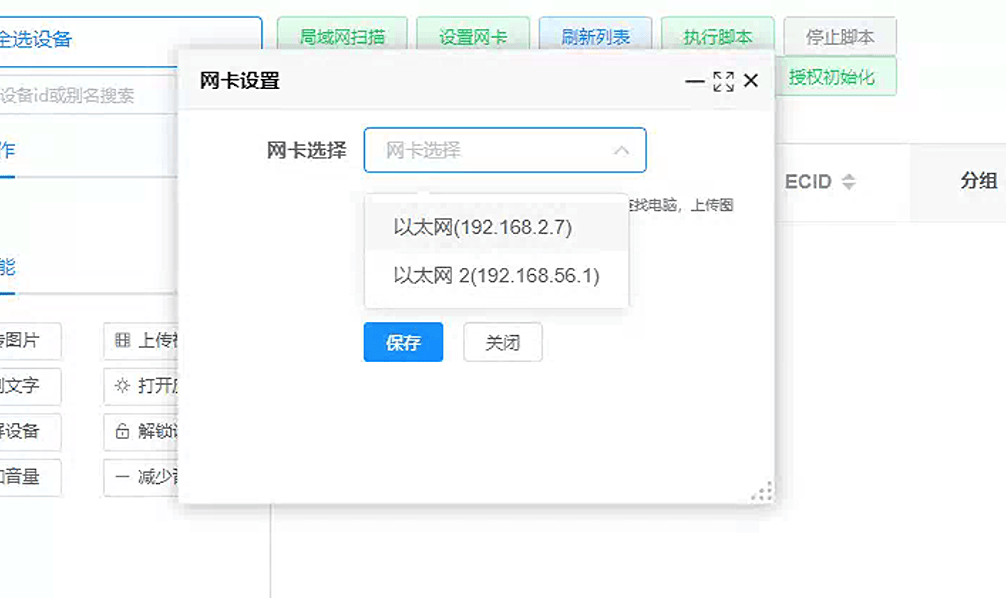This screenshot has width=1006, height=598.
Task: Close the 网卡设置 dialog with X
Action: click(x=751, y=81)
